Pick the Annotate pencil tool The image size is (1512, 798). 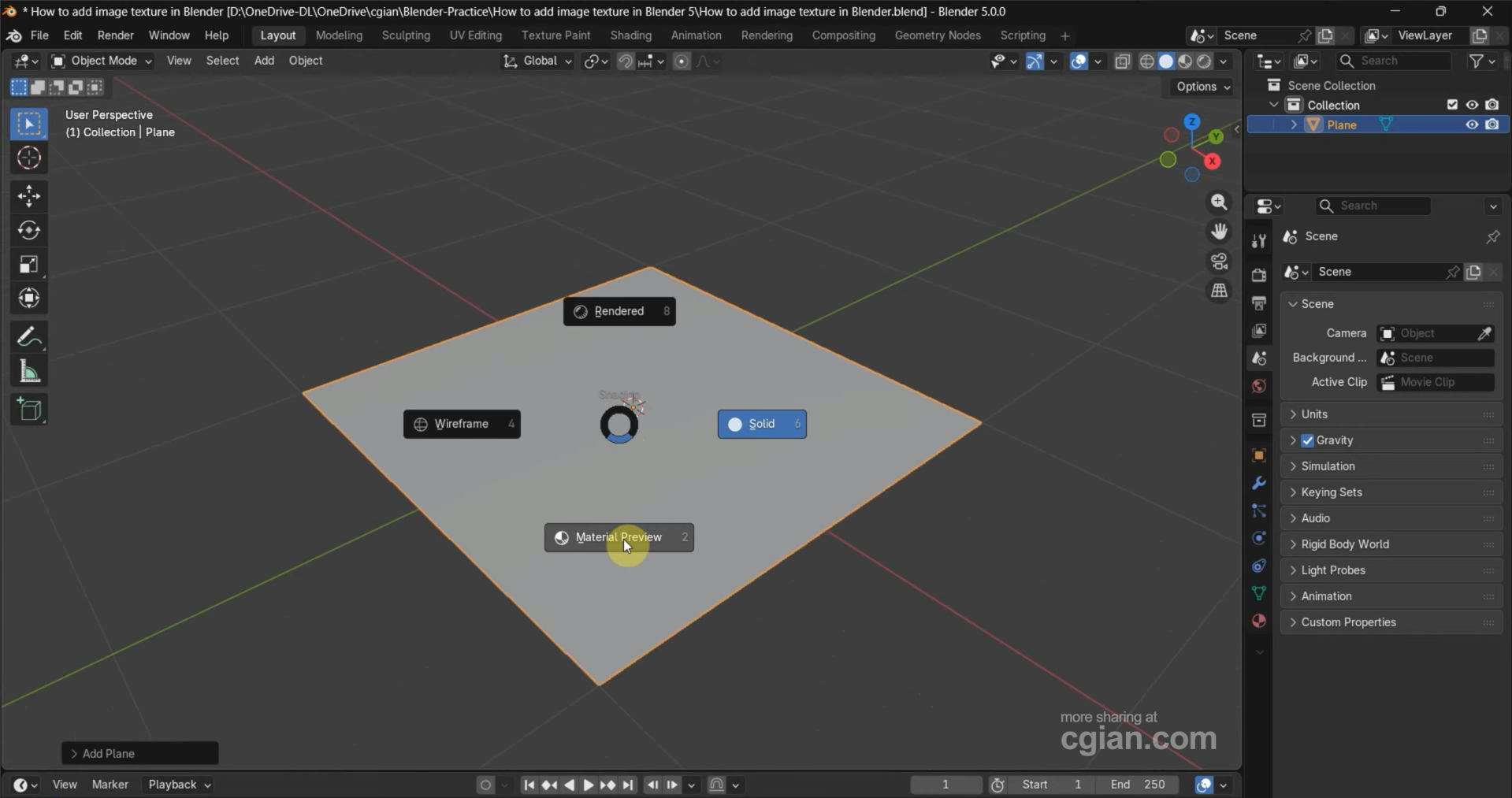click(29, 337)
